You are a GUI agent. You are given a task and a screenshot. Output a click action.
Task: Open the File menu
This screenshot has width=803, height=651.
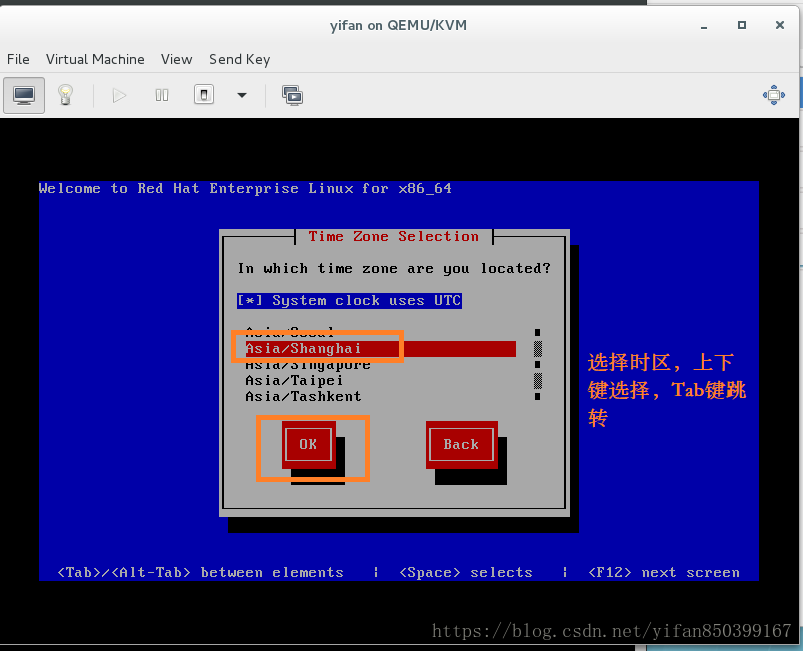point(18,59)
